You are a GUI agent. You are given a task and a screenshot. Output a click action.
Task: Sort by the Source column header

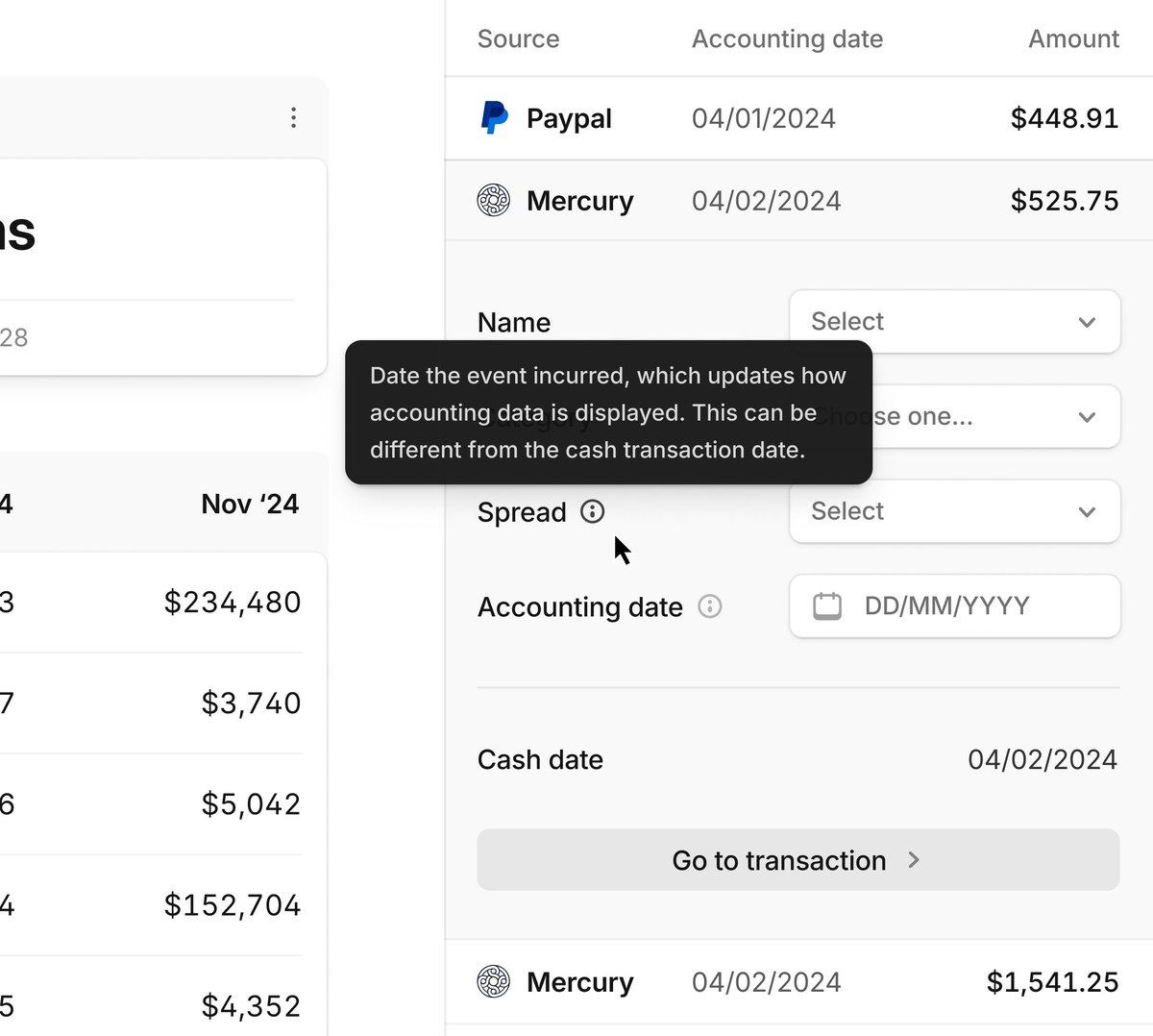(518, 38)
